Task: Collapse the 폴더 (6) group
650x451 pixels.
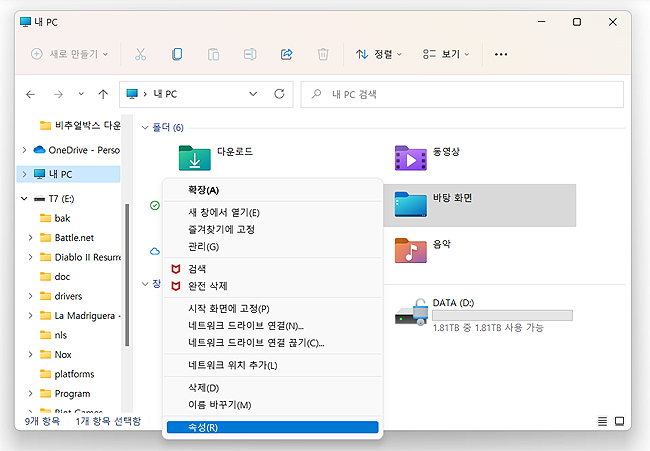Action: point(145,128)
